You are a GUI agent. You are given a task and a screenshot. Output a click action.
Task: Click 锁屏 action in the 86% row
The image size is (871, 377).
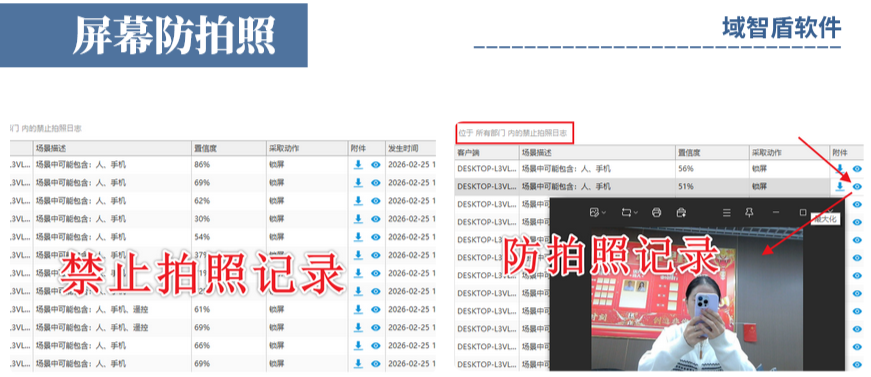277,165
